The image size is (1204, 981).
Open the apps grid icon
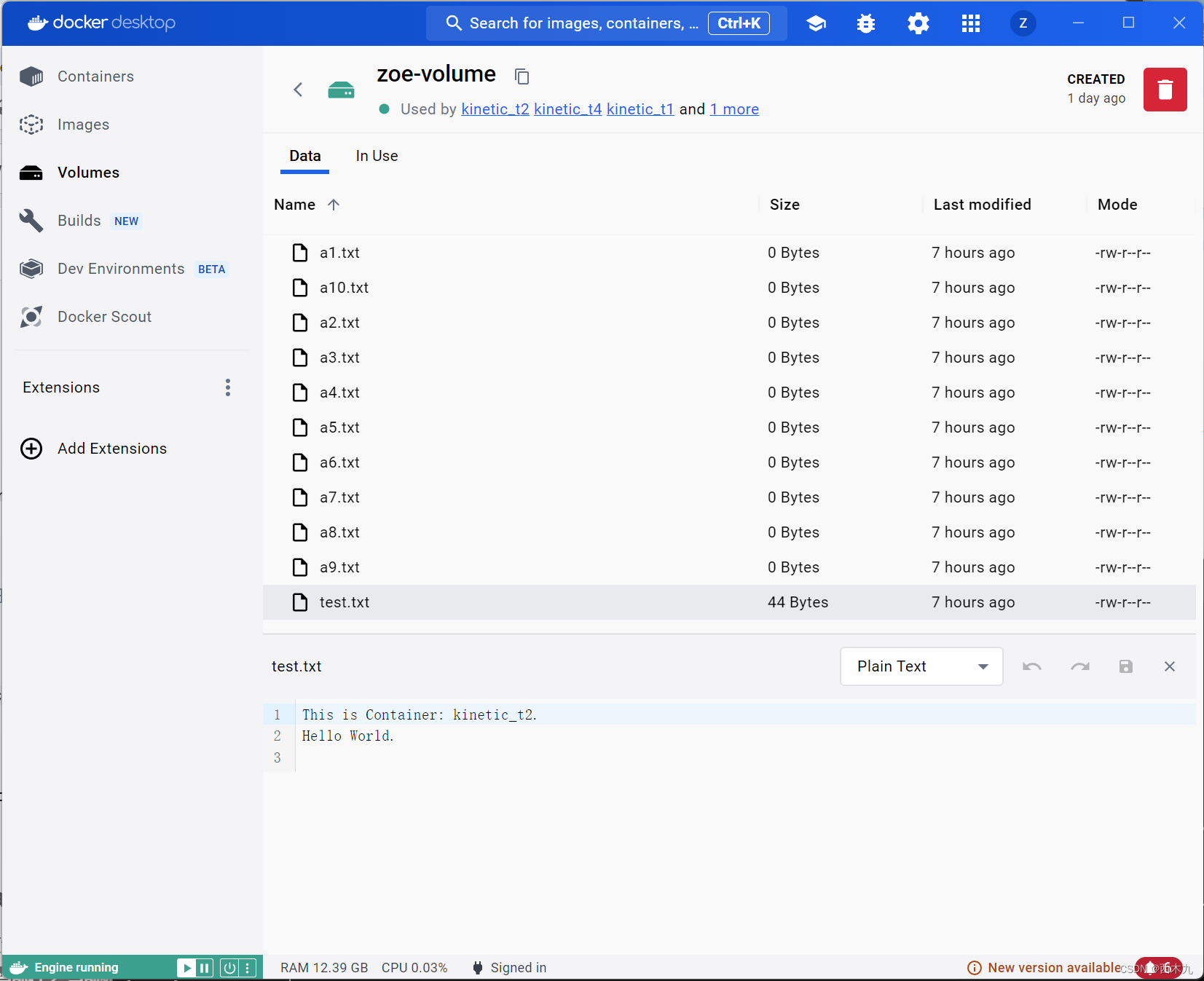(971, 23)
